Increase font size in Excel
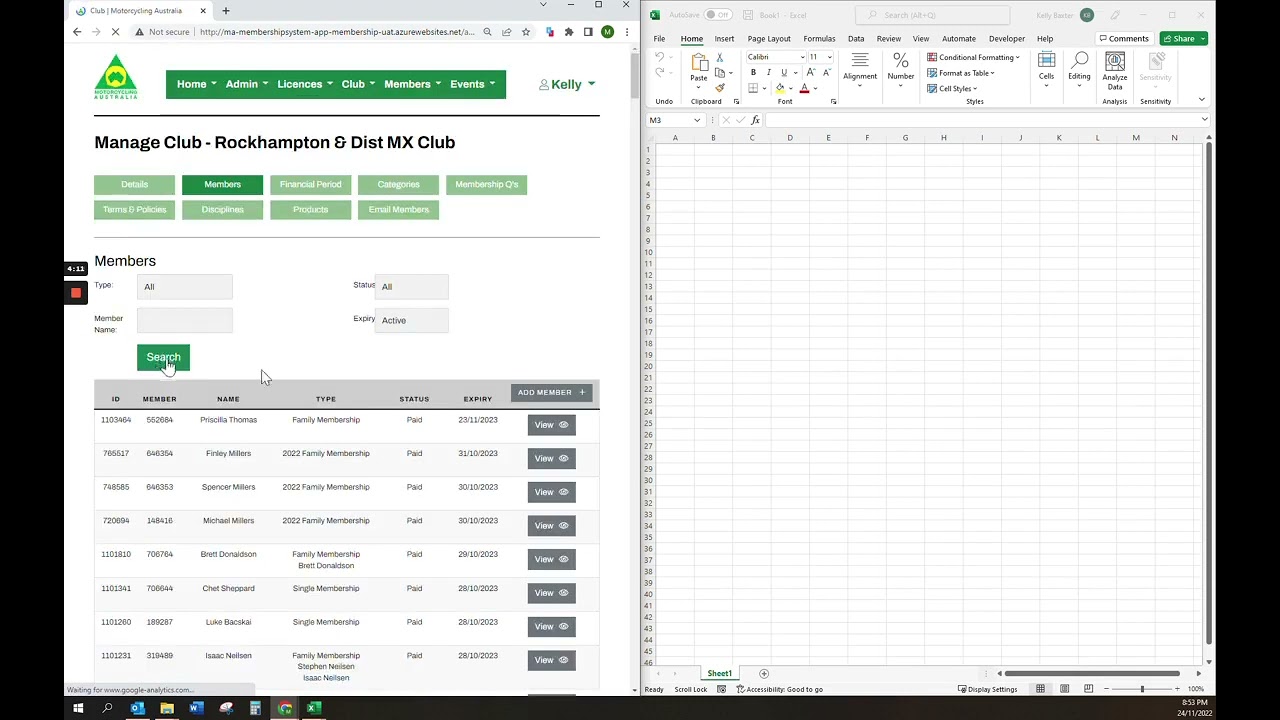 (x=811, y=73)
